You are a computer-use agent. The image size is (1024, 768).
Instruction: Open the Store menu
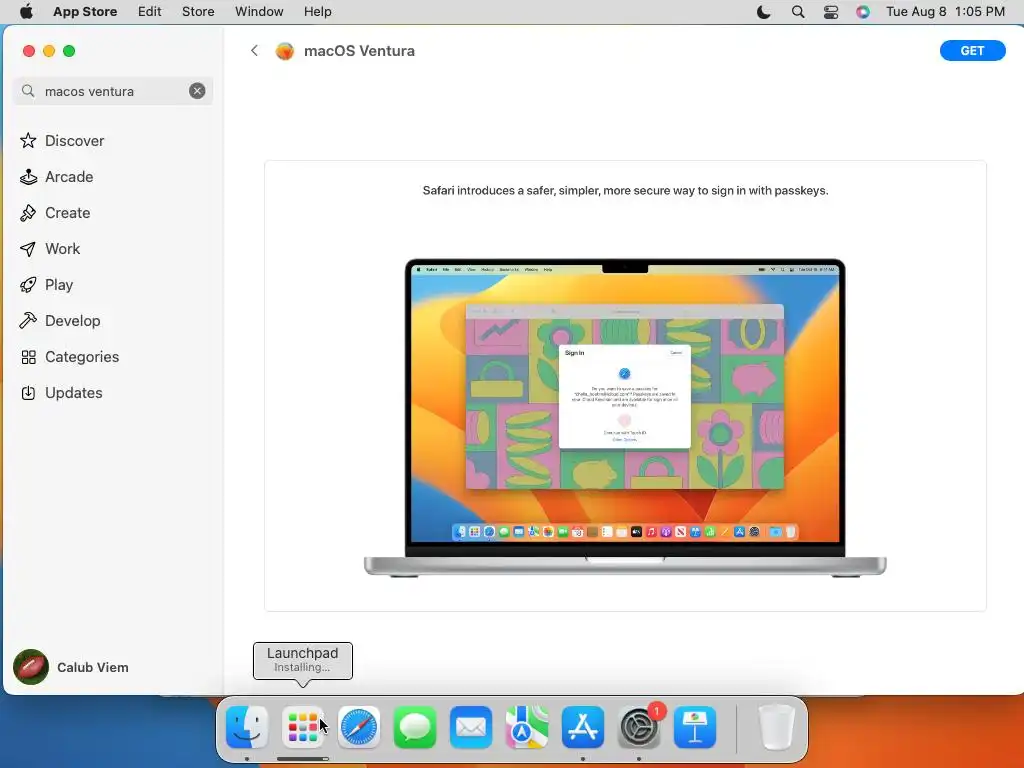pos(198,12)
